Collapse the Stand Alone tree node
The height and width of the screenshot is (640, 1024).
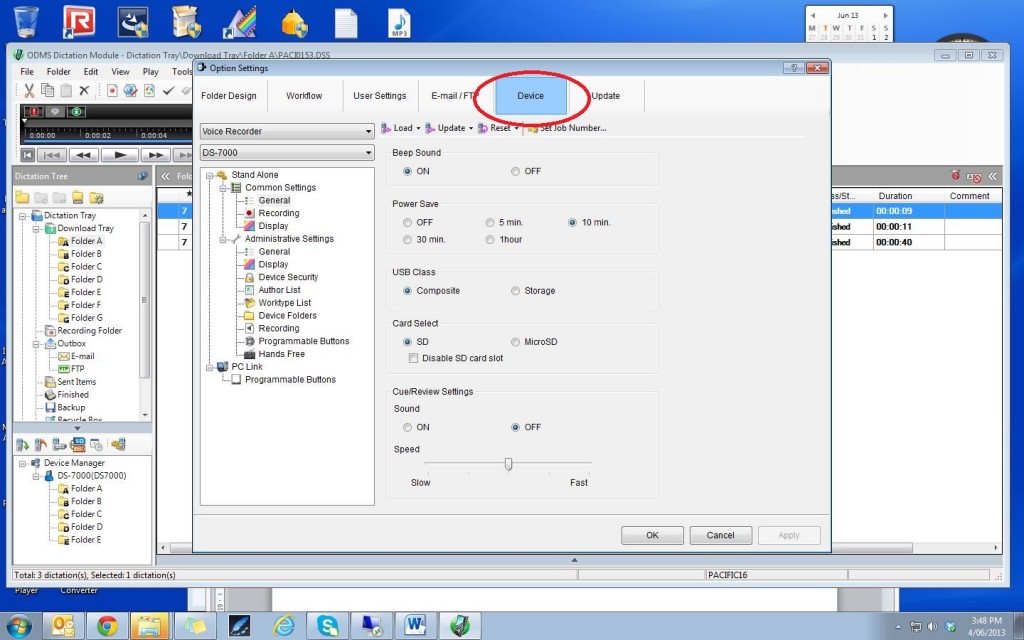pos(210,175)
